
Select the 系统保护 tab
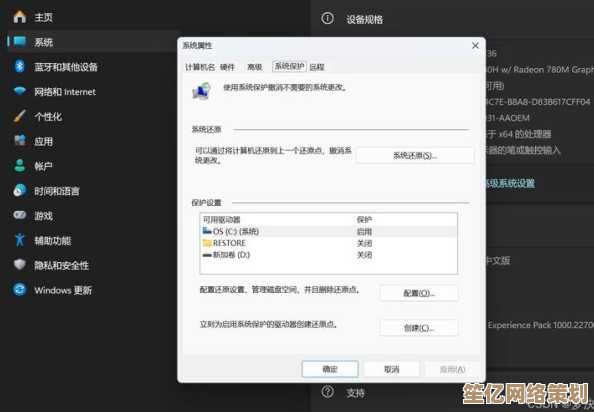click(x=289, y=67)
